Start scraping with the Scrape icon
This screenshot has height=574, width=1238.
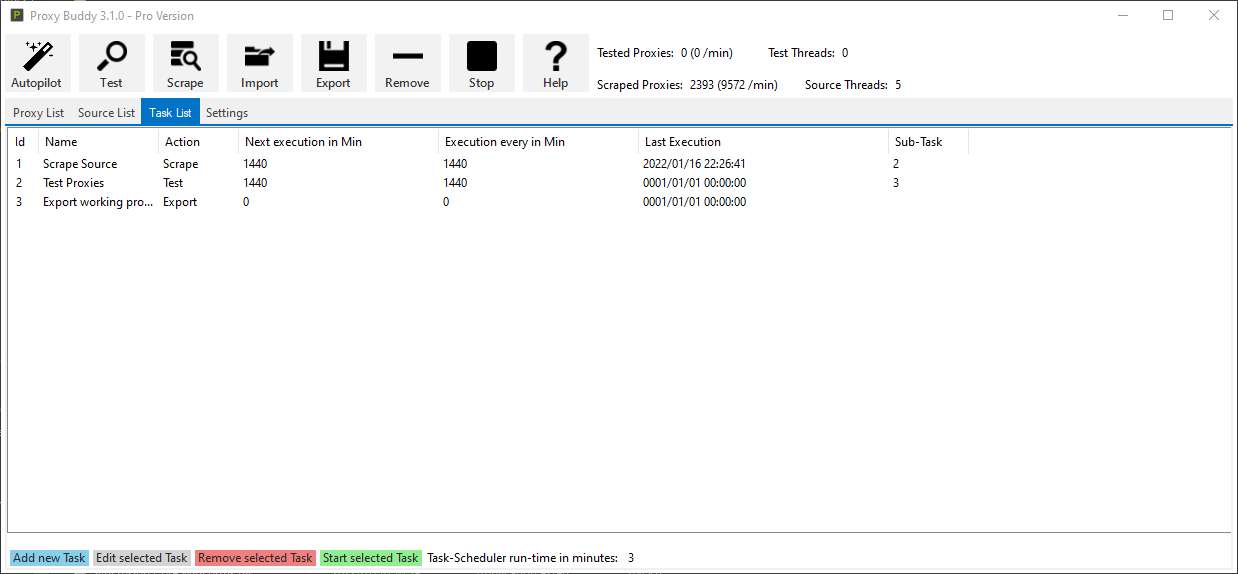(x=185, y=63)
